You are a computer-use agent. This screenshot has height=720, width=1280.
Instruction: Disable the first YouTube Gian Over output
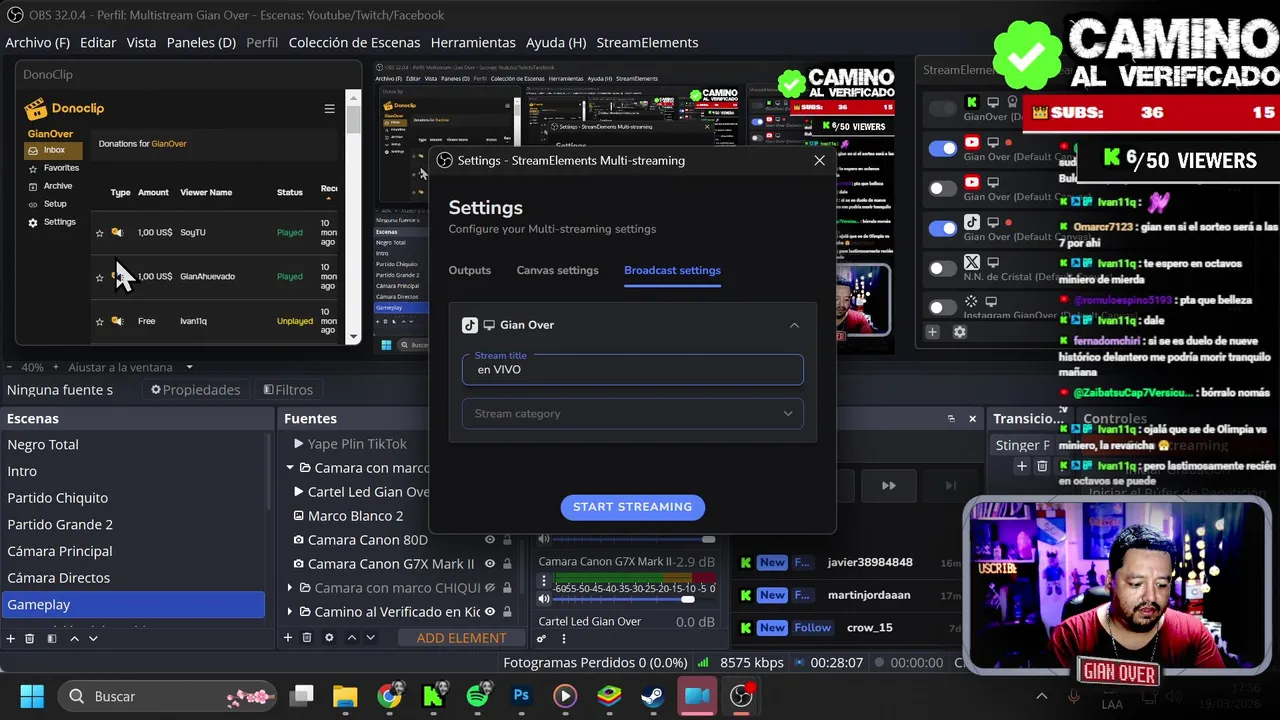pyautogui.click(x=943, y=149)
